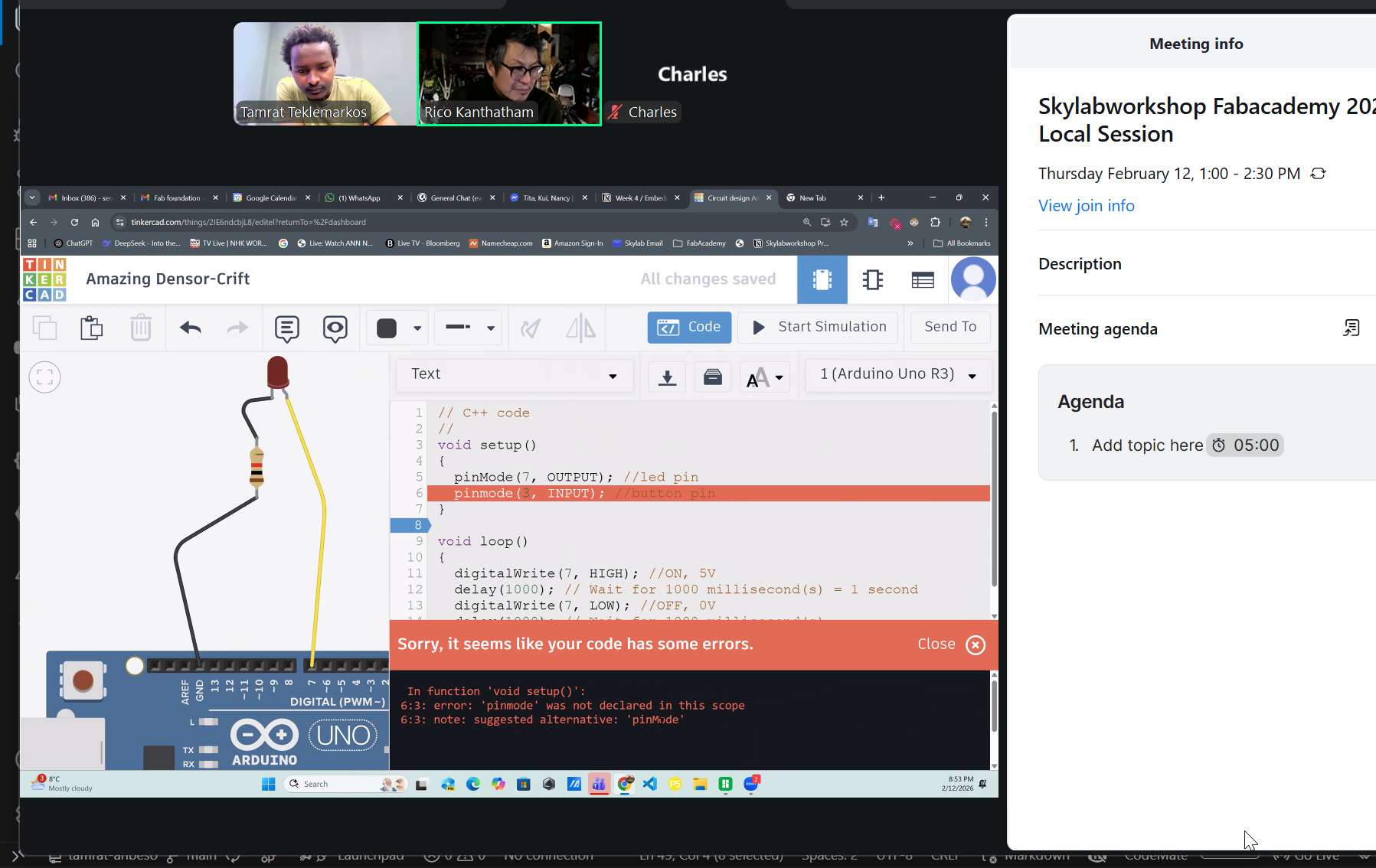Switch to the New Tab browser tab
The image size is (1376, 868).
(825, 197)
